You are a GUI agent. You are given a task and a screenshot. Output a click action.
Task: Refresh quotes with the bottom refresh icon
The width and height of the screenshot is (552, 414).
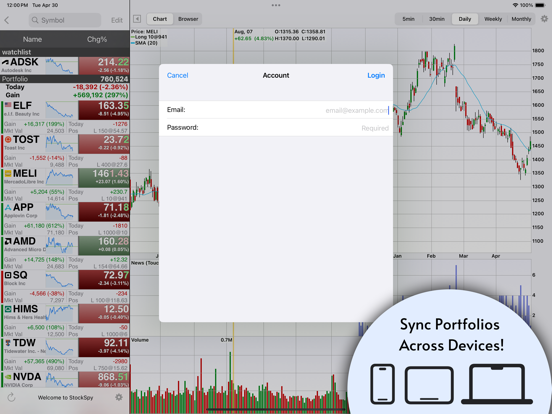point(11,397)
